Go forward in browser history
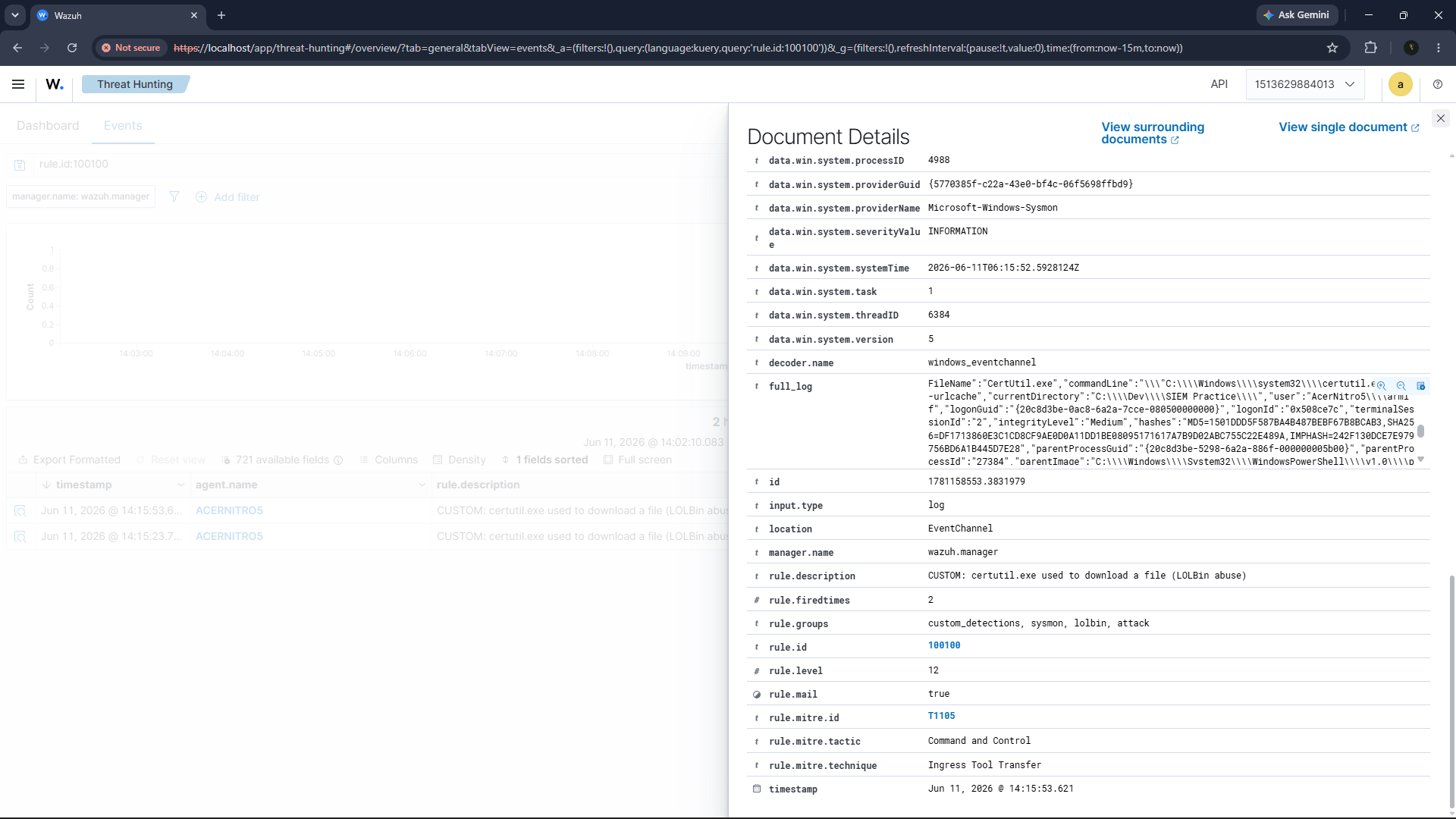The width and height of the screenshot is (1456, 819). [x=45, y=48]
